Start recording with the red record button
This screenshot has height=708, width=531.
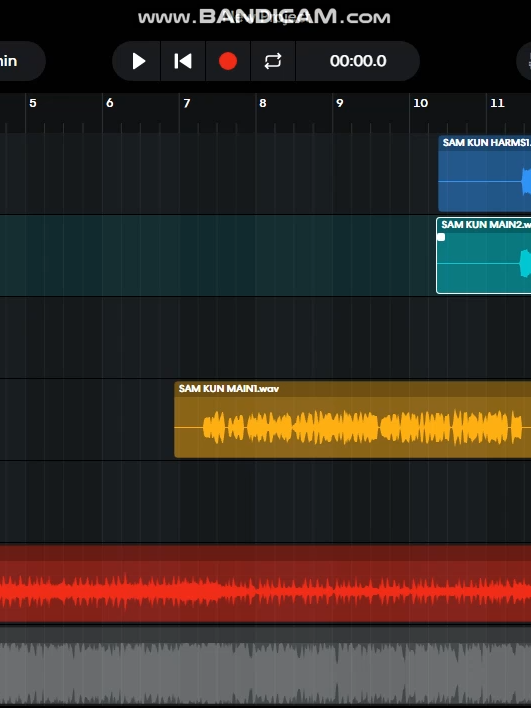228,61
